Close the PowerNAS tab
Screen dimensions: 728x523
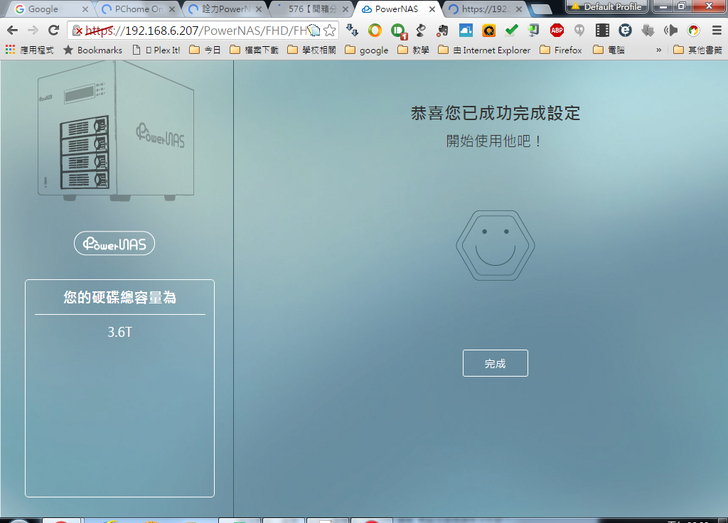point(432,9)
